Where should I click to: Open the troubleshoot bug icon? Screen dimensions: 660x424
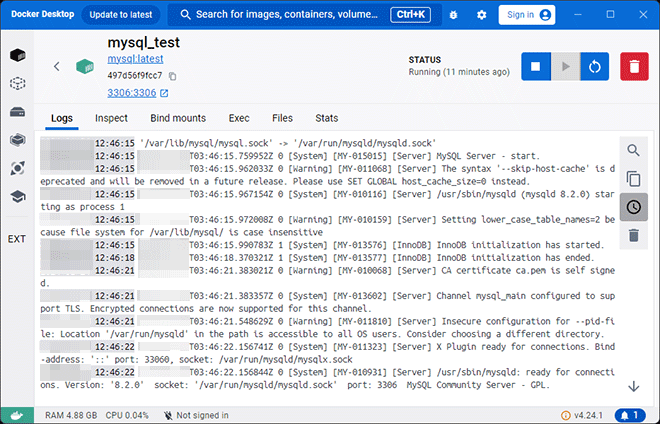(x=453, y=15)
